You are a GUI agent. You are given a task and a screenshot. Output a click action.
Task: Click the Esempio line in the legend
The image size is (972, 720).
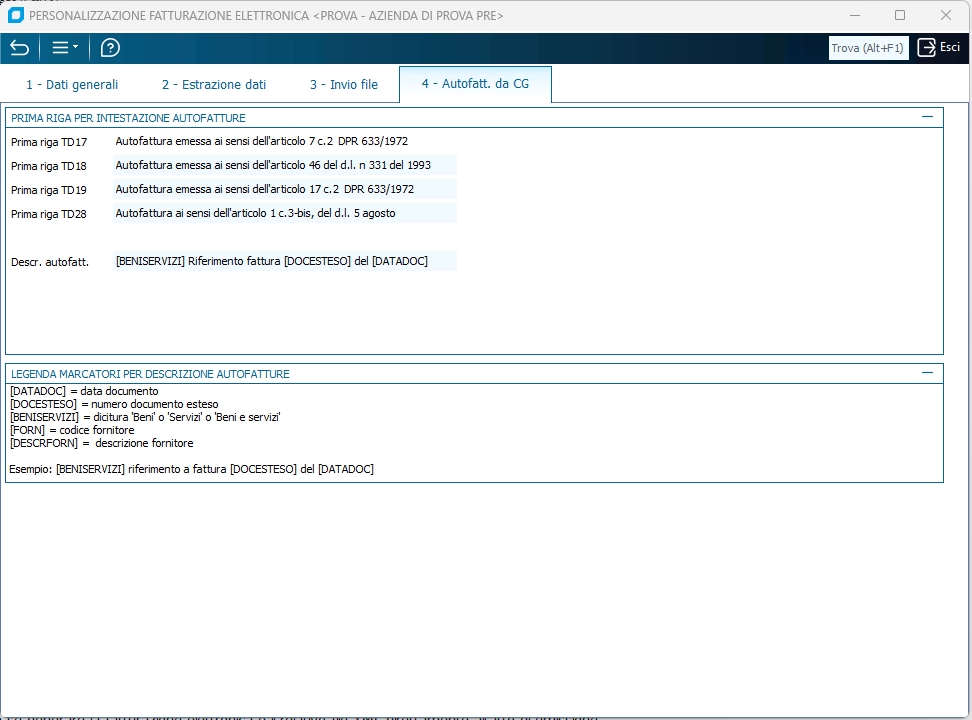click(192, 469)
